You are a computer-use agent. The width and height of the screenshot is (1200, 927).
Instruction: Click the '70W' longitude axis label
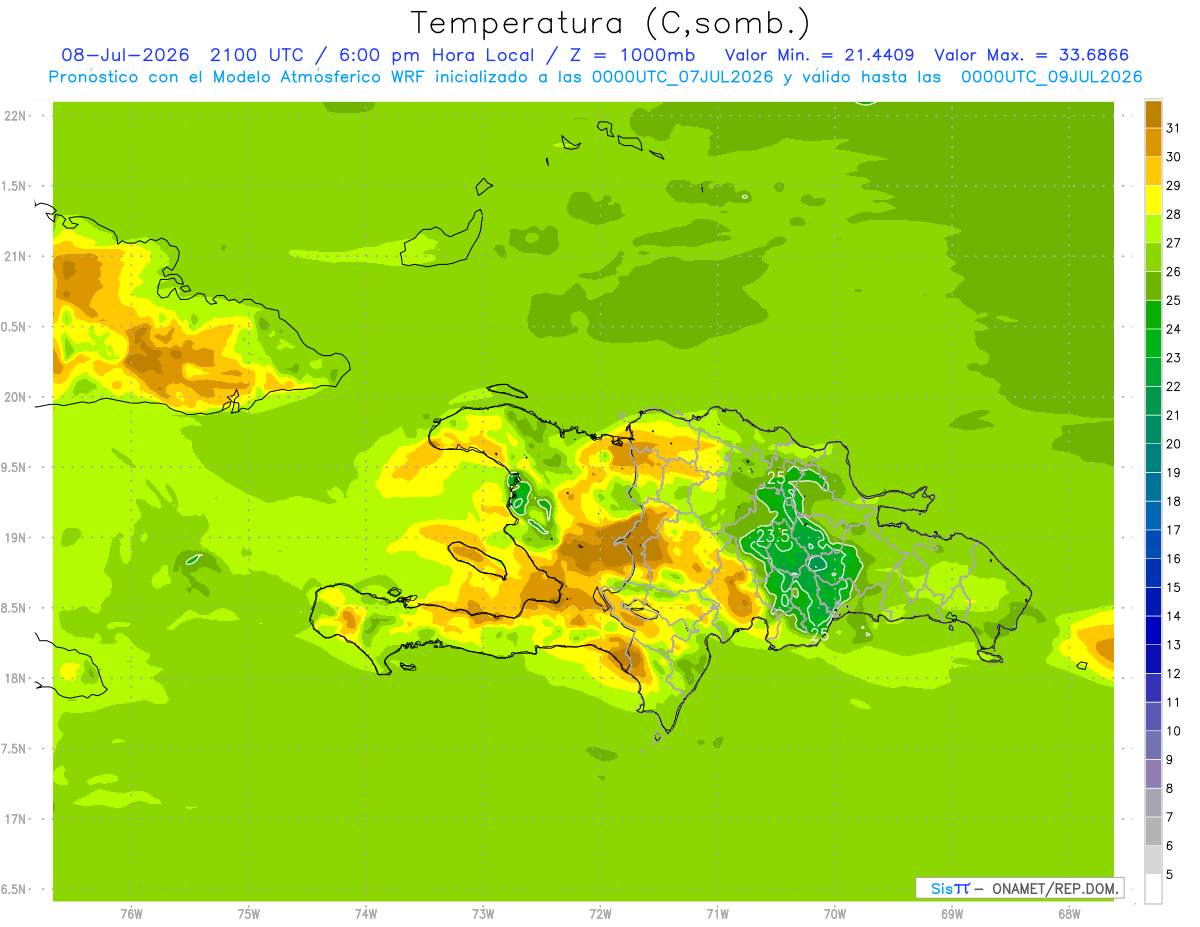(x=835, y=913)
